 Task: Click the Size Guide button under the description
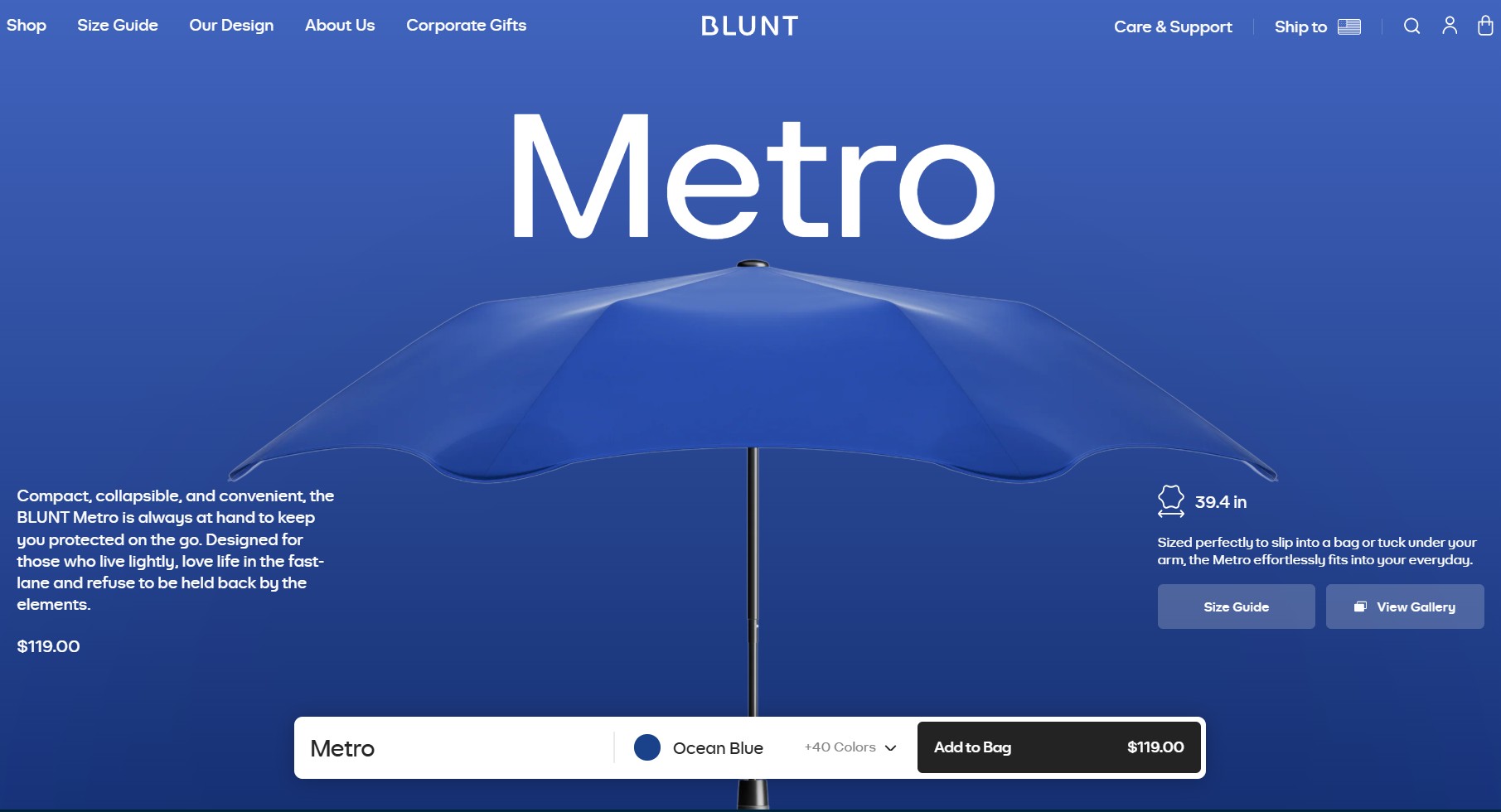[1236, 607]
